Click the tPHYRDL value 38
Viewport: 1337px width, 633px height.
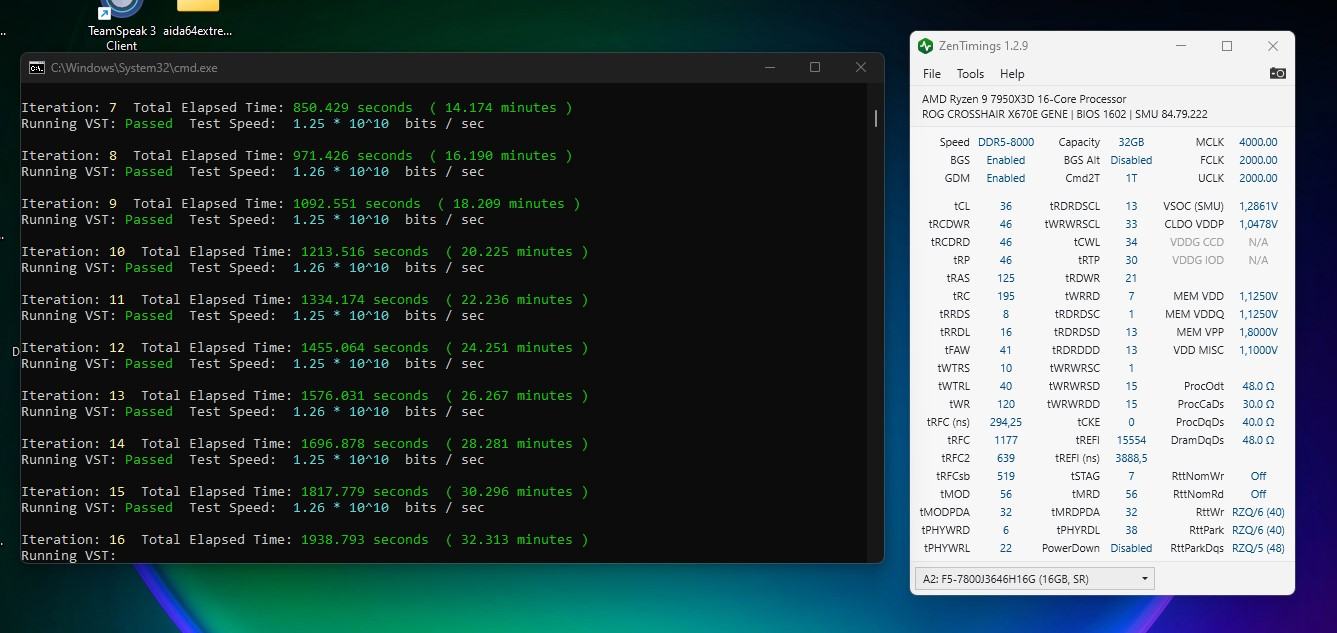tap(1131, 530)
